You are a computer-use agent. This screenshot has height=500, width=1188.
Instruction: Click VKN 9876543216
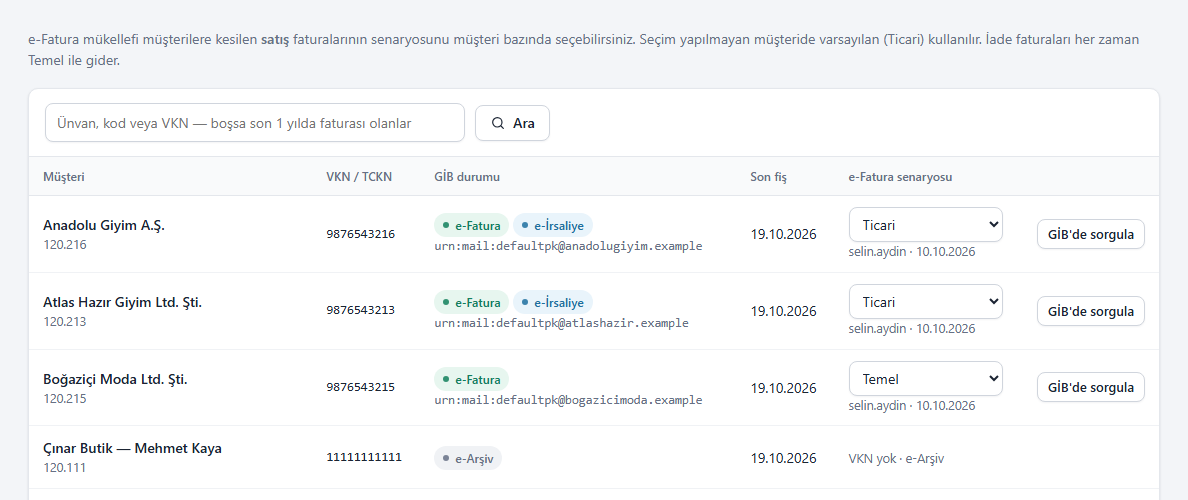[361, 234]
